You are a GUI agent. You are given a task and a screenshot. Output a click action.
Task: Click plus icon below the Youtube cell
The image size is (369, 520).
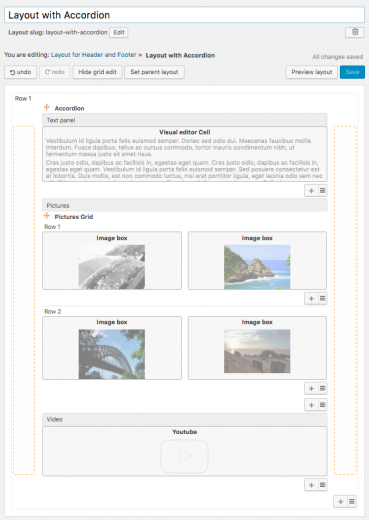click(311, 485)
